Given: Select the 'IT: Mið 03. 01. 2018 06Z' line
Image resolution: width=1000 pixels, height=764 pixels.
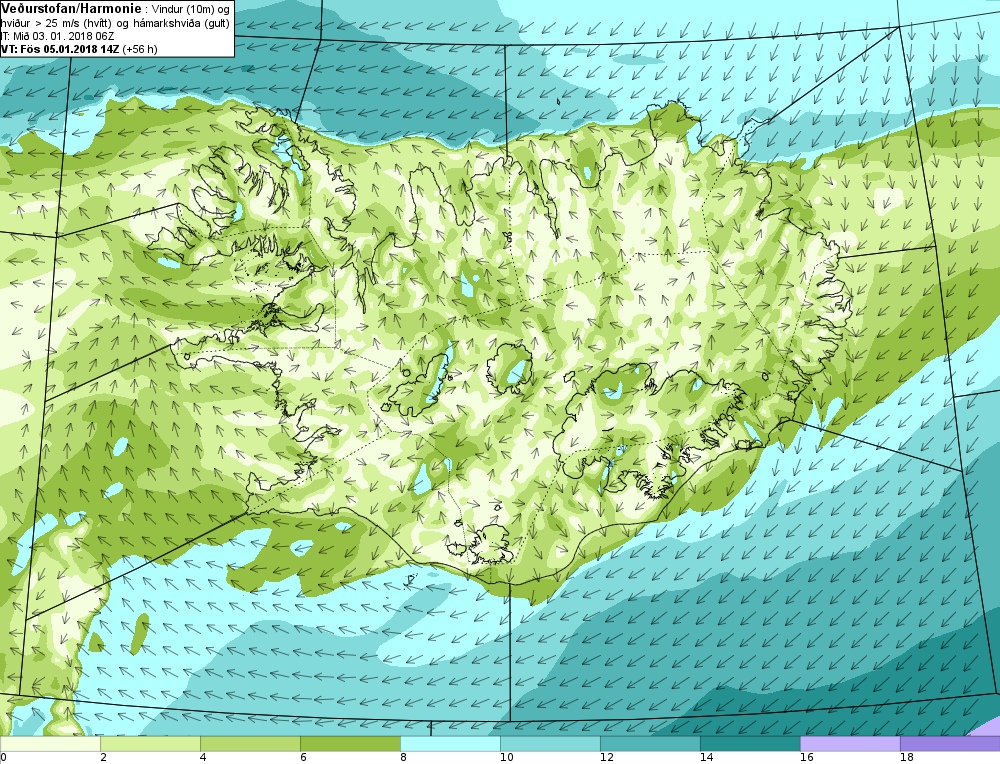Looking at the screenshot, I should pyautogui.click(x=57, y=36).
